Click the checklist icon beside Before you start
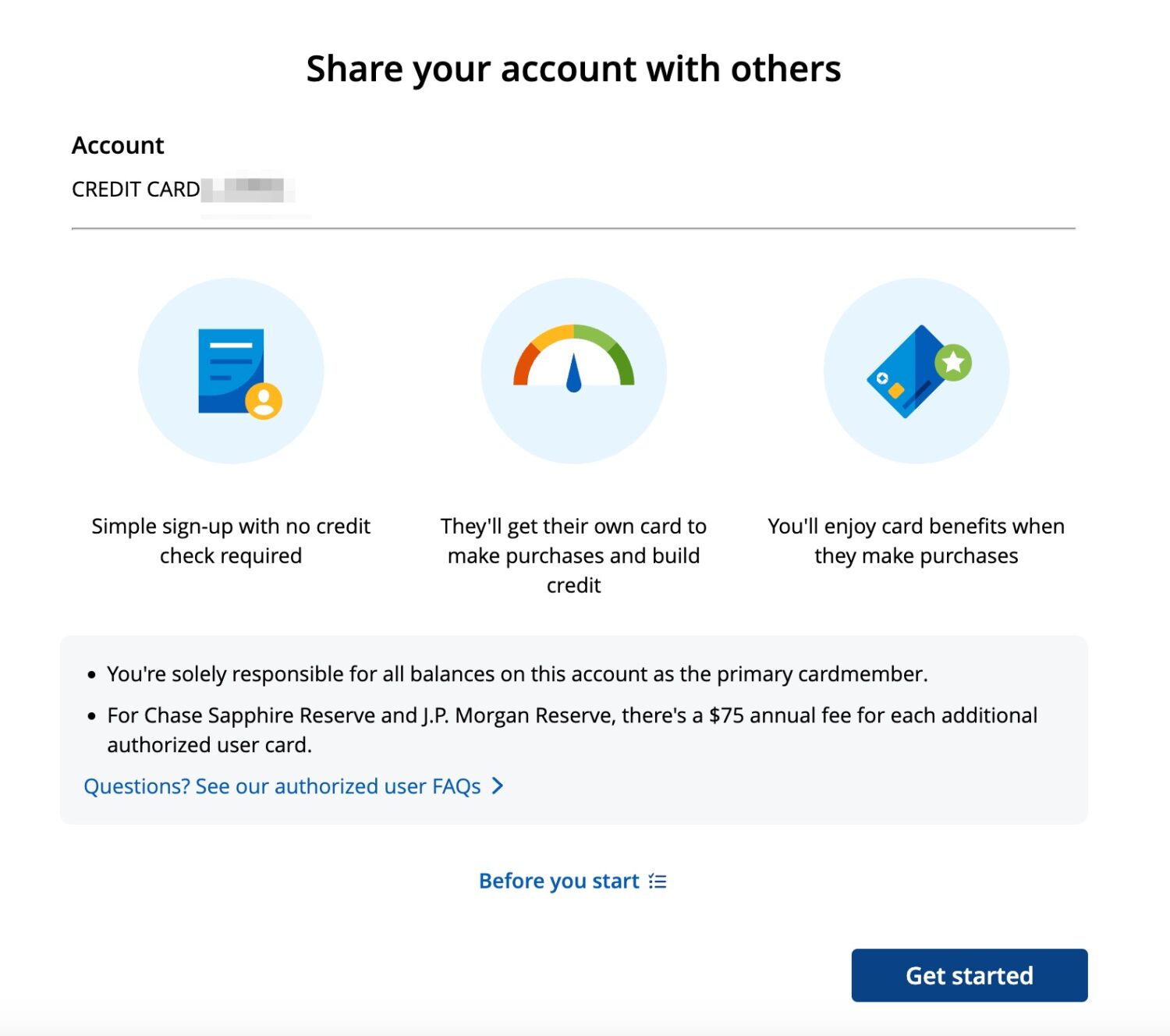1170x1036 pixels. point(658,880)
